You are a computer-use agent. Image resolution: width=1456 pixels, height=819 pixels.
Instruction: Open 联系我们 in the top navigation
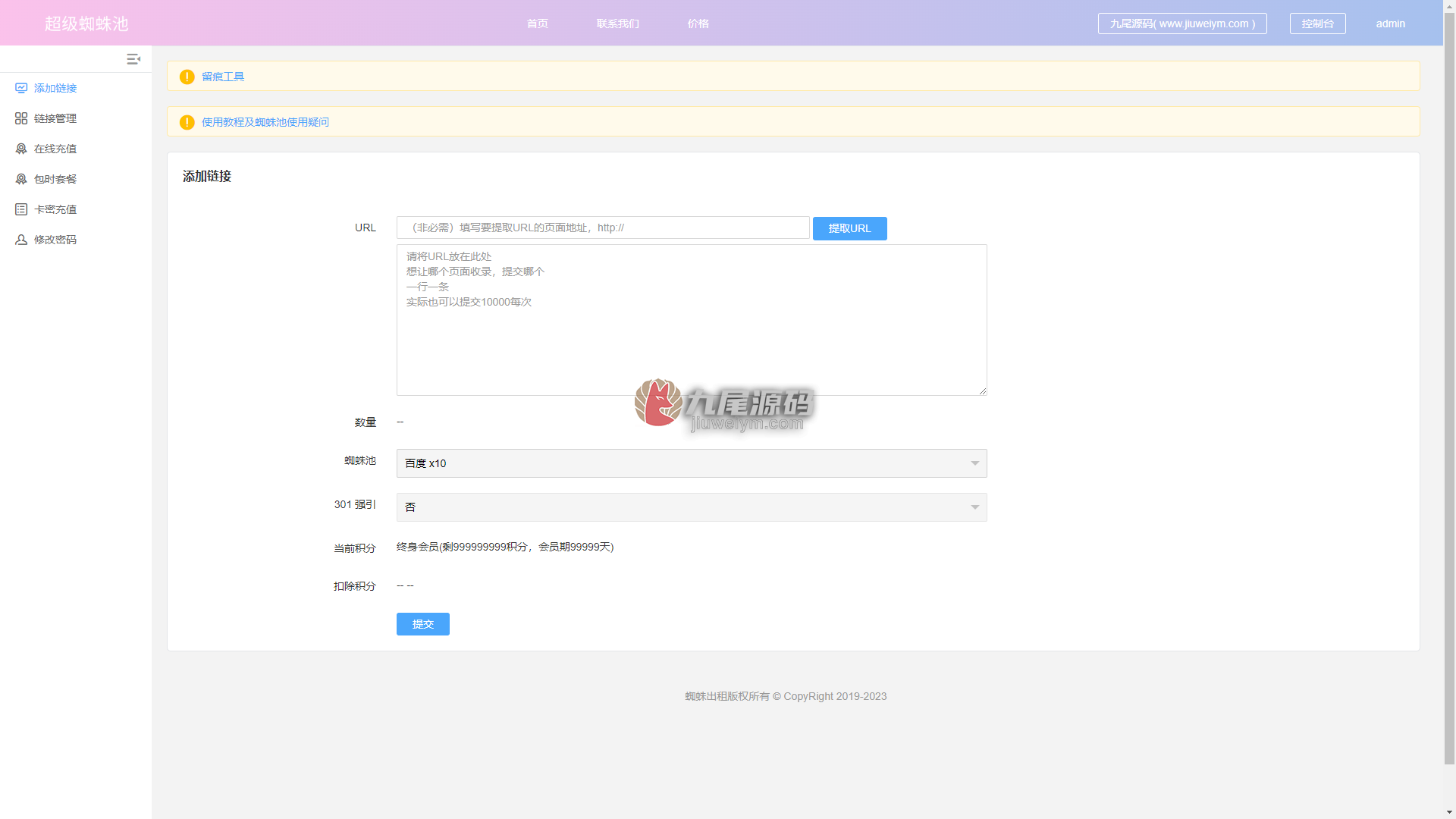point(618,24)
